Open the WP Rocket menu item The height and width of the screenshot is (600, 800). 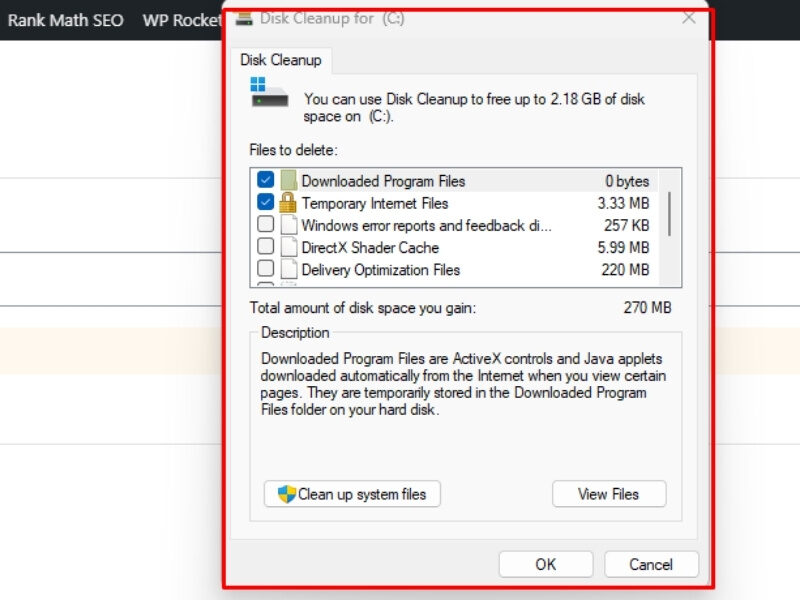(181, 20)
